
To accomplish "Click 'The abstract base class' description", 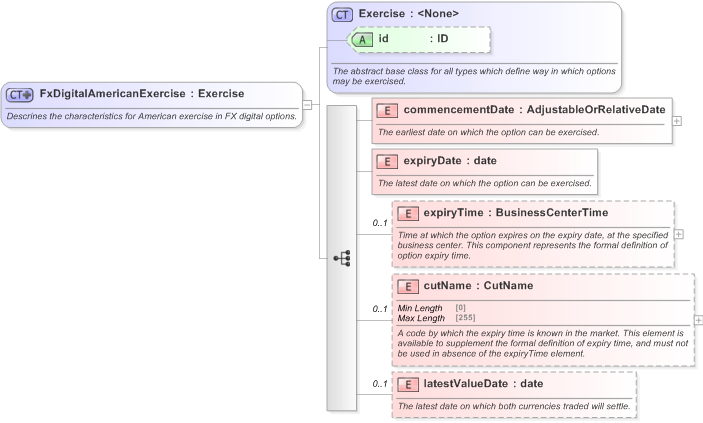I will 474,76.
